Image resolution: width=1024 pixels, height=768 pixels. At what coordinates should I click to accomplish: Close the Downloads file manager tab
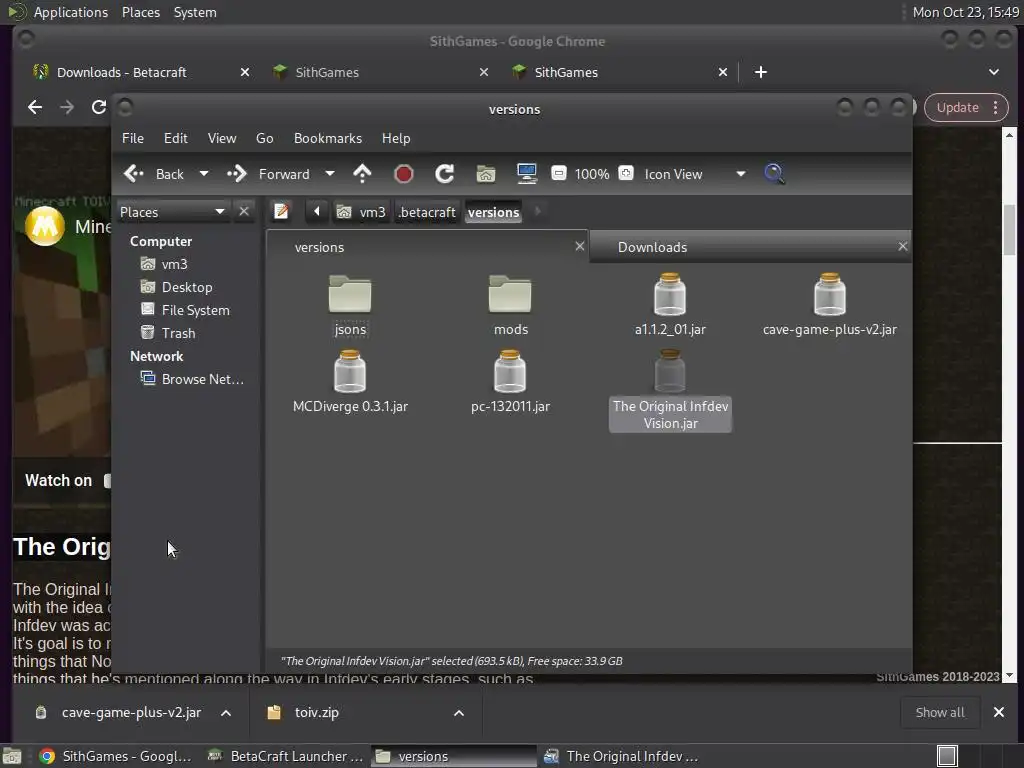point(903,246)
